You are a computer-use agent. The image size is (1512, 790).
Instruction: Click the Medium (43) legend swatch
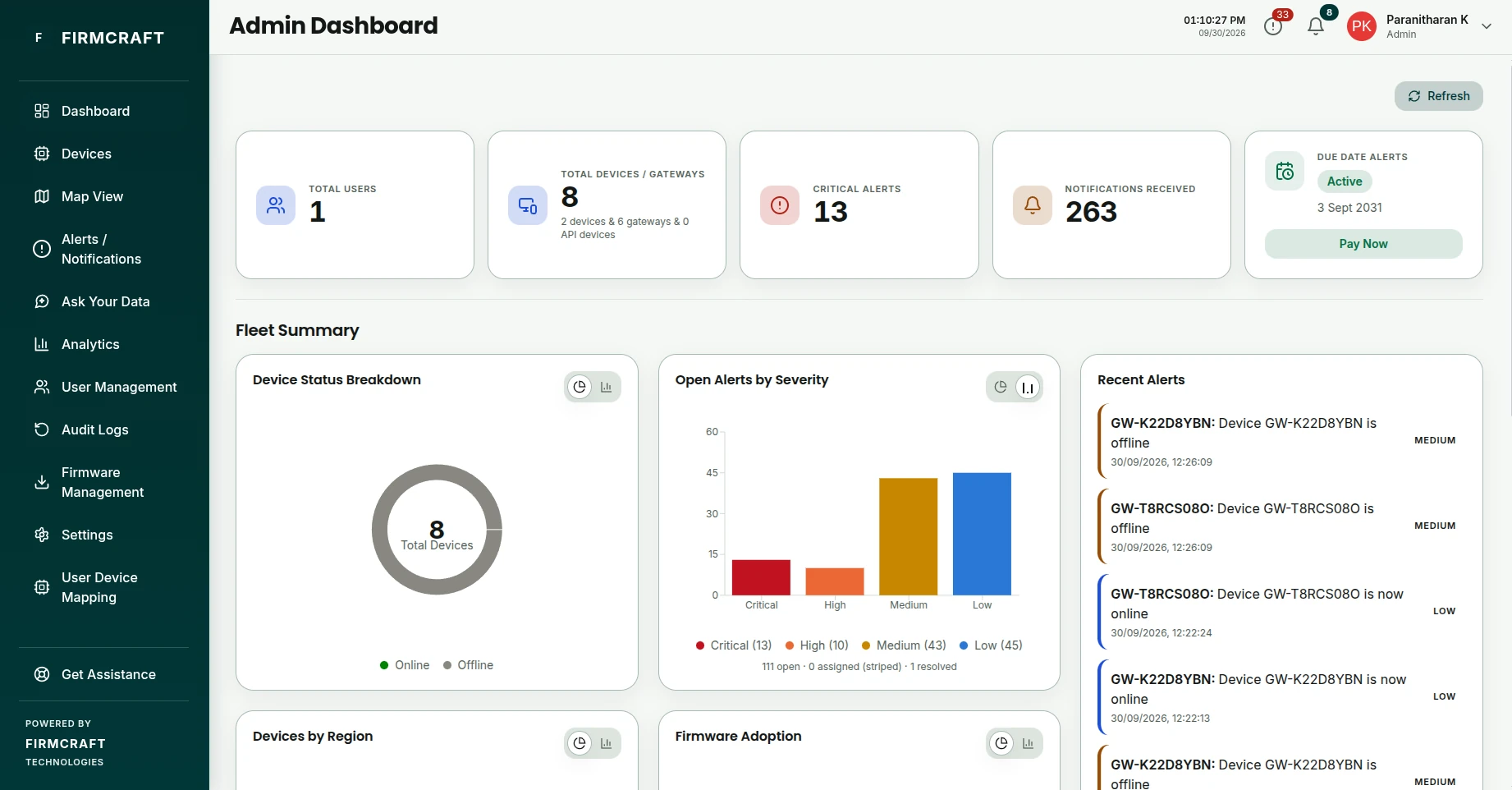pos(865,645)
